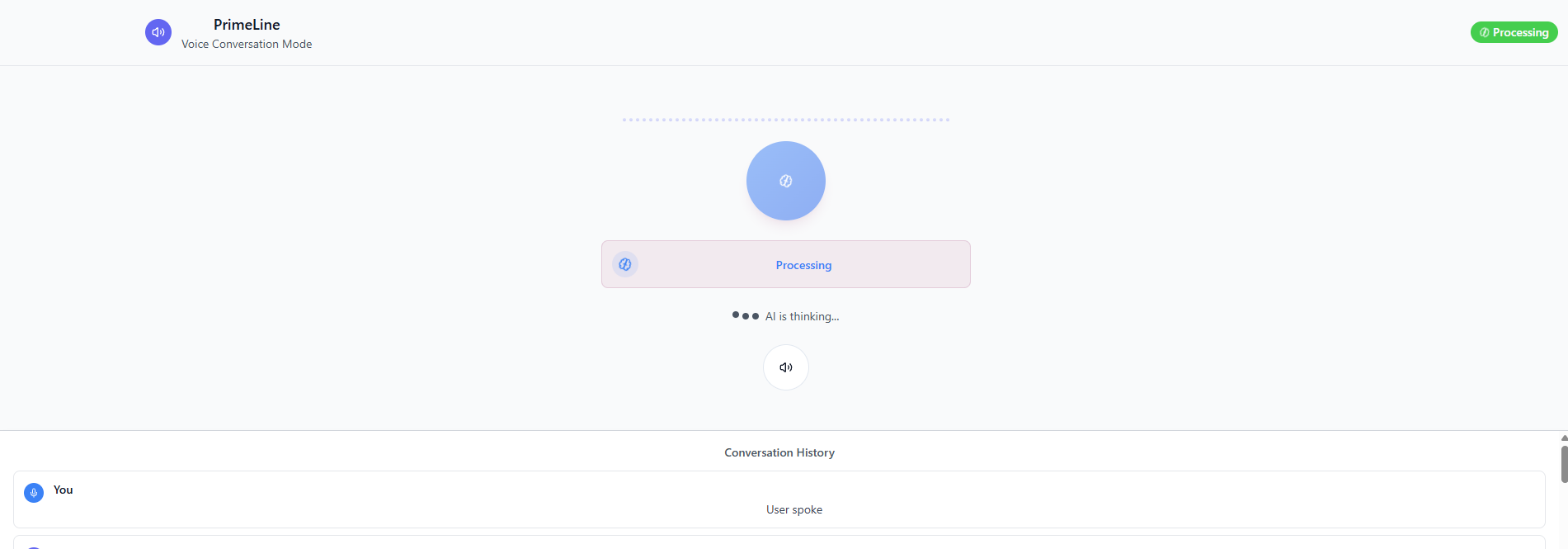1568x549 pixels.
Task: Open the You message card
Action: tap(779, 499)
